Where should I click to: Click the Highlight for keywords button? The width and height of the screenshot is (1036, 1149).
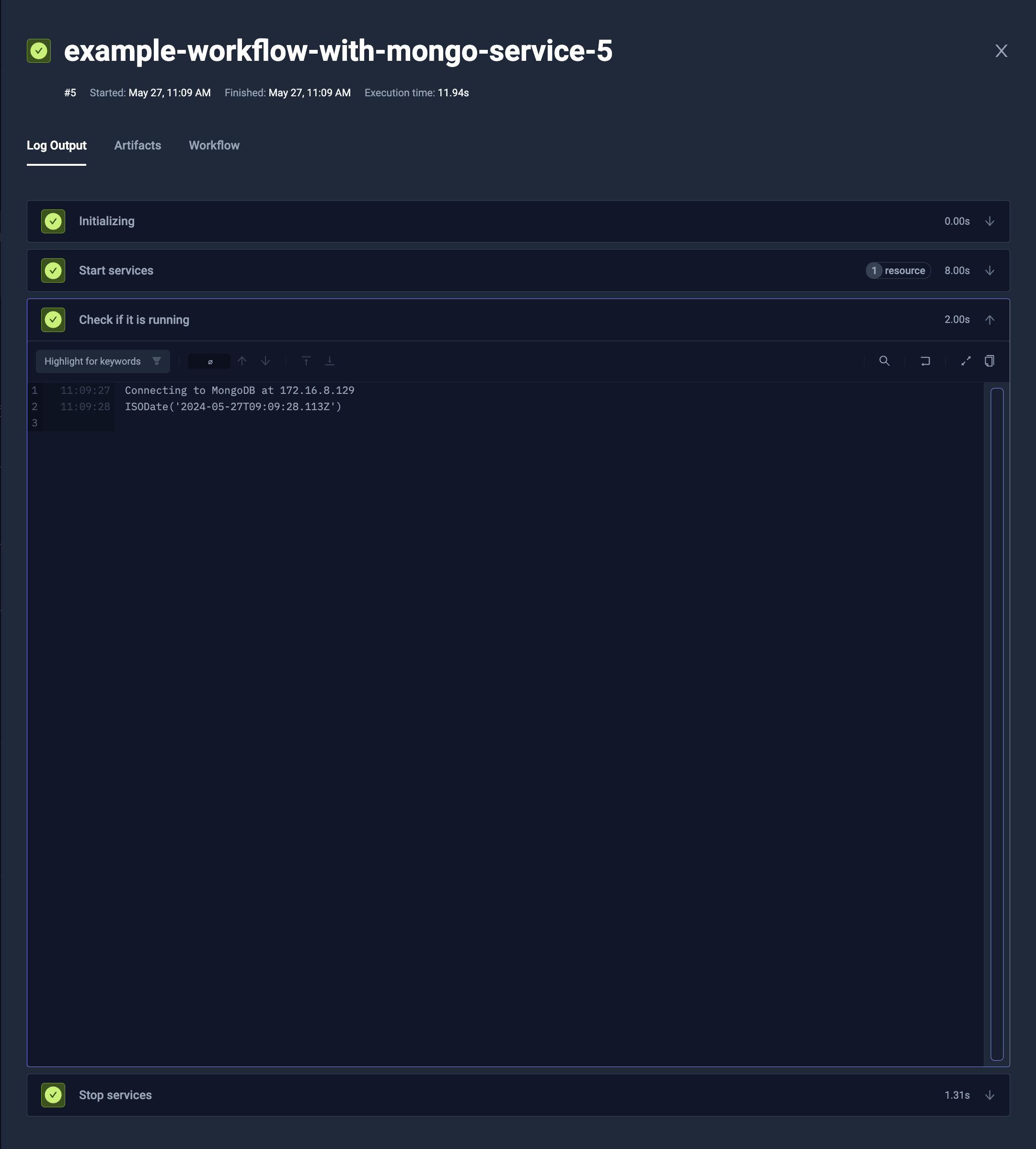(x=93, y=361)
